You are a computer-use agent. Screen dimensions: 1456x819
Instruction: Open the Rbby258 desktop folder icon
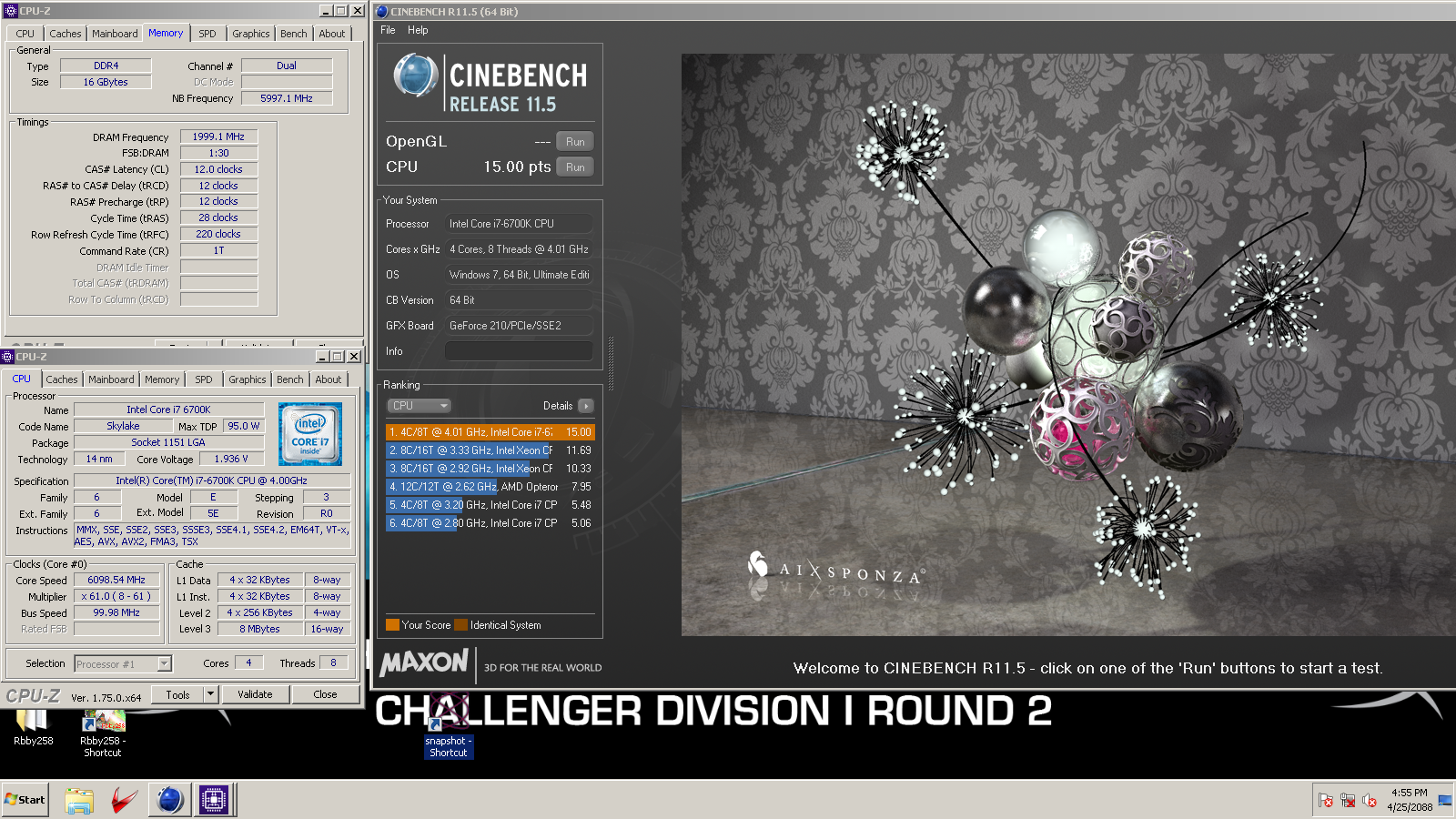click(x=32, y=726)
